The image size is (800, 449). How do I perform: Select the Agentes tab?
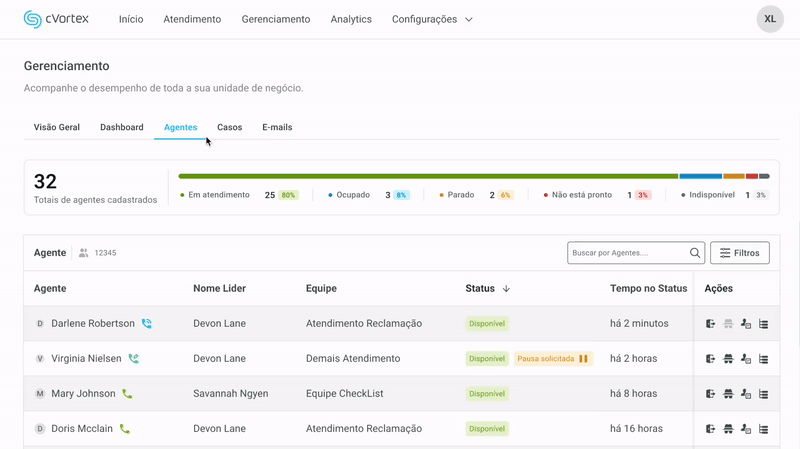pyautogui.click(x=181, y=127)
